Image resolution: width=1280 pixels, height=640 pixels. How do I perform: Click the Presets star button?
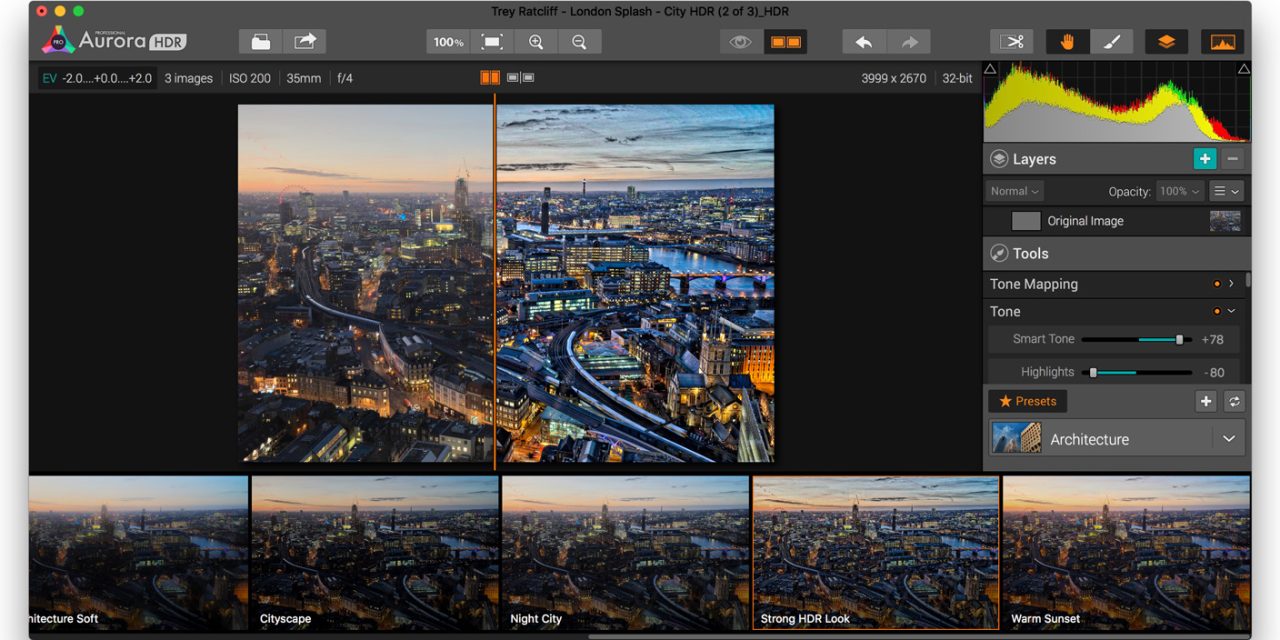pos(1027,401)
